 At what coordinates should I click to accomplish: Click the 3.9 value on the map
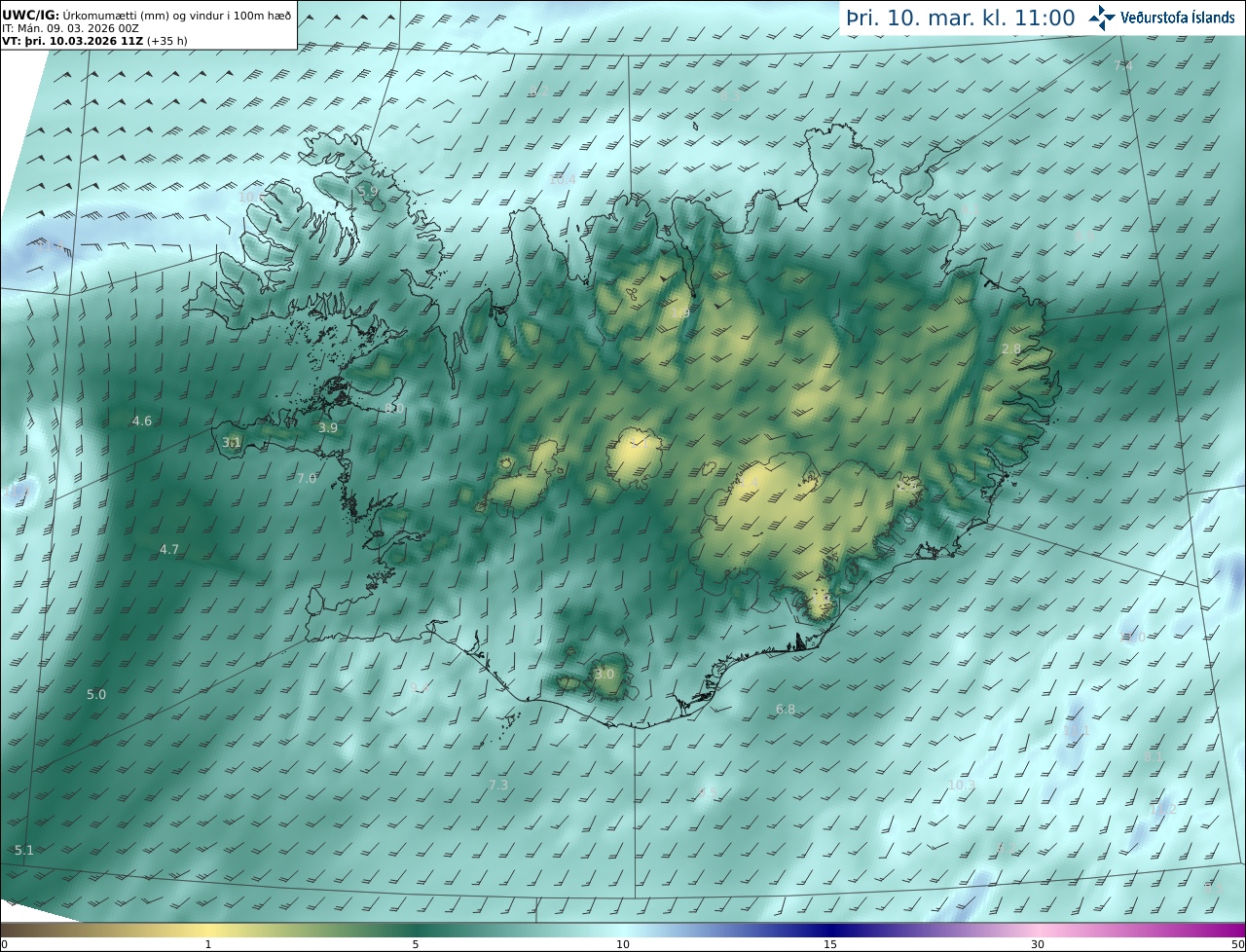click(328, 427)
